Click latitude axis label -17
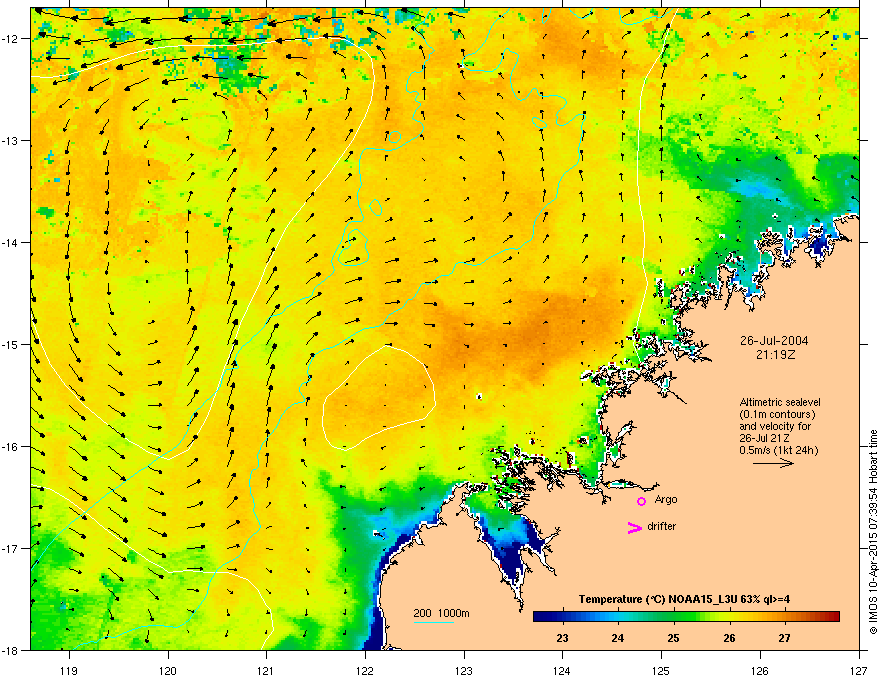880x680 pixels. tap(11, 548)
